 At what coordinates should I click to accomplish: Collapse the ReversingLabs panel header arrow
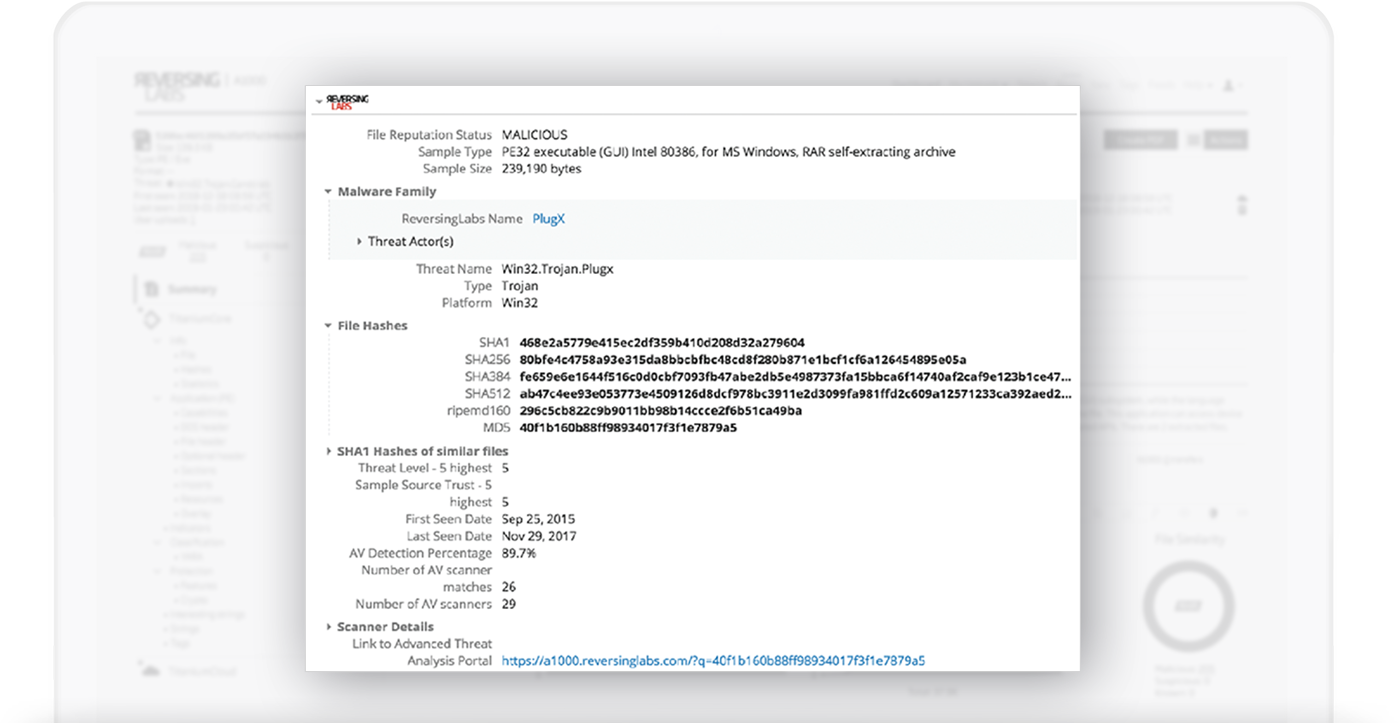[x=318, y=101]
